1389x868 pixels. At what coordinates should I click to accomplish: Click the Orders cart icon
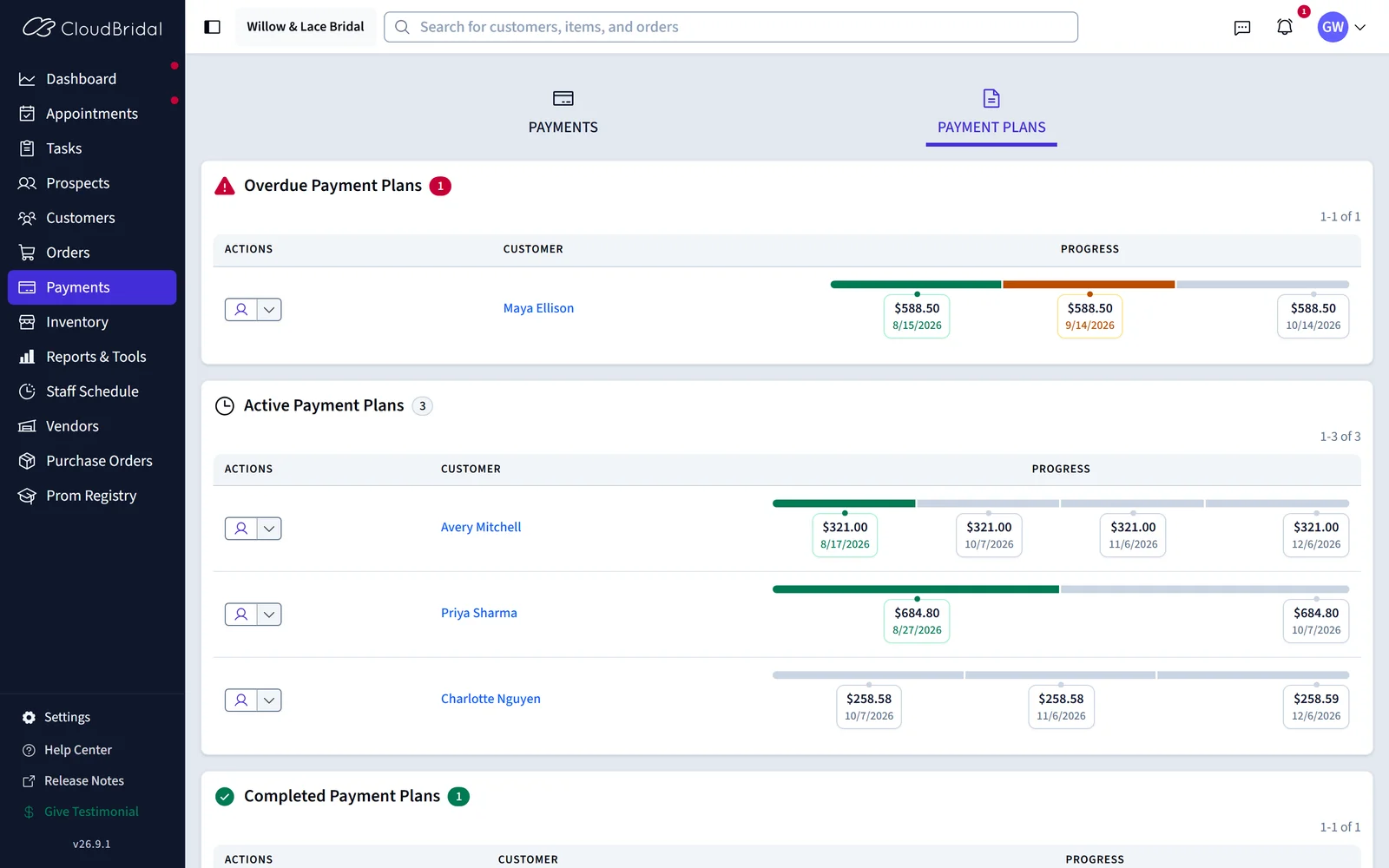click(x=27, y=253)
